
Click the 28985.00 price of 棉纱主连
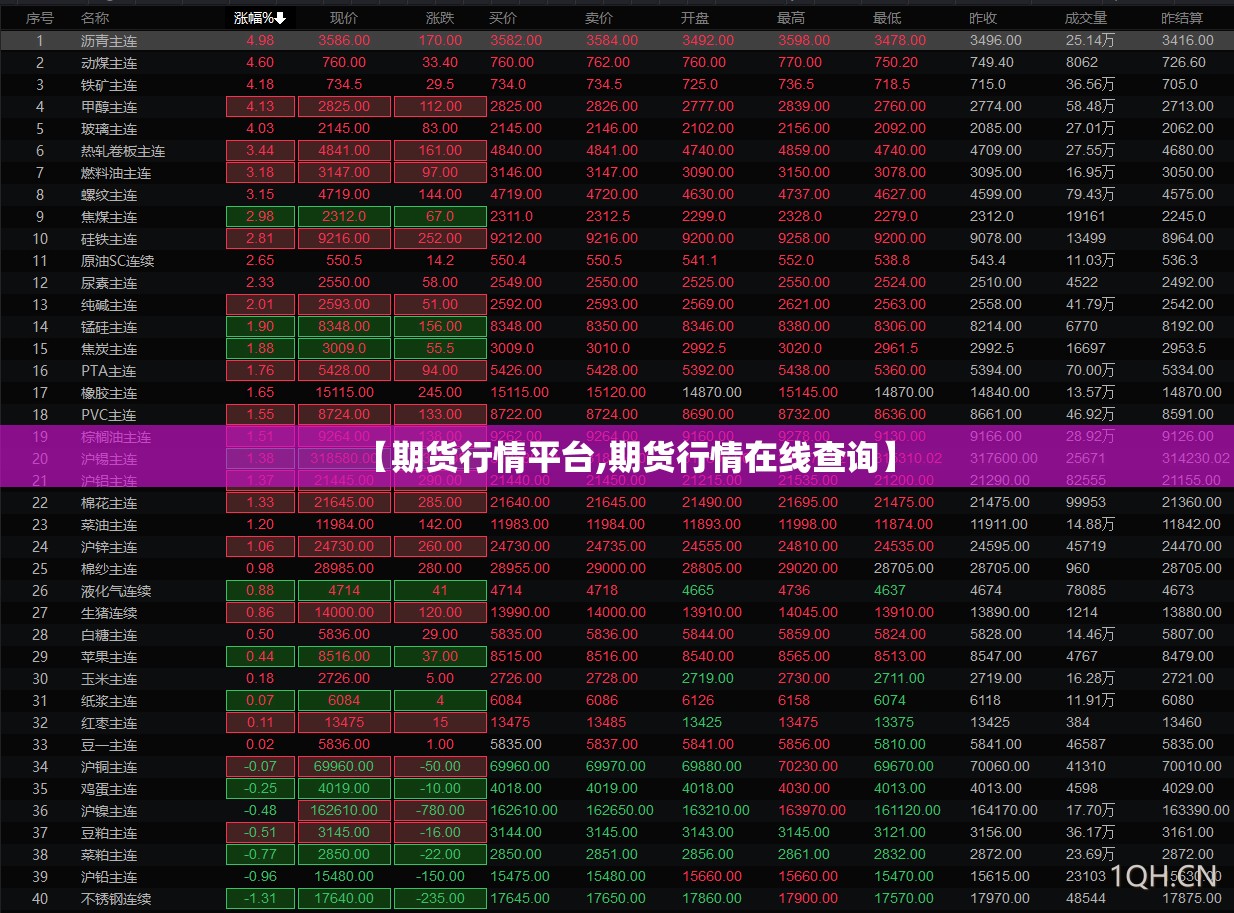344,569
